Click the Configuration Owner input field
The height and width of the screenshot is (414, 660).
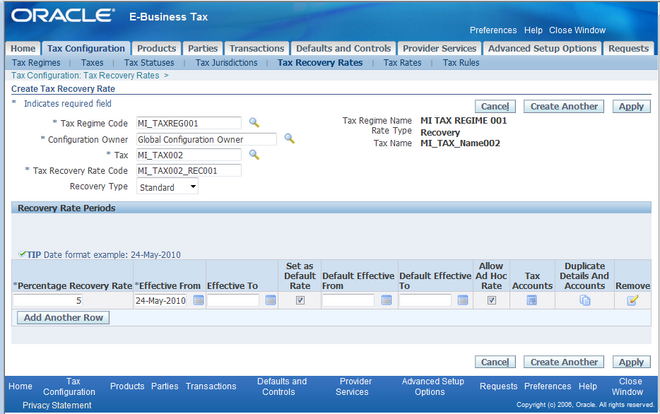(x=207, y=139)
